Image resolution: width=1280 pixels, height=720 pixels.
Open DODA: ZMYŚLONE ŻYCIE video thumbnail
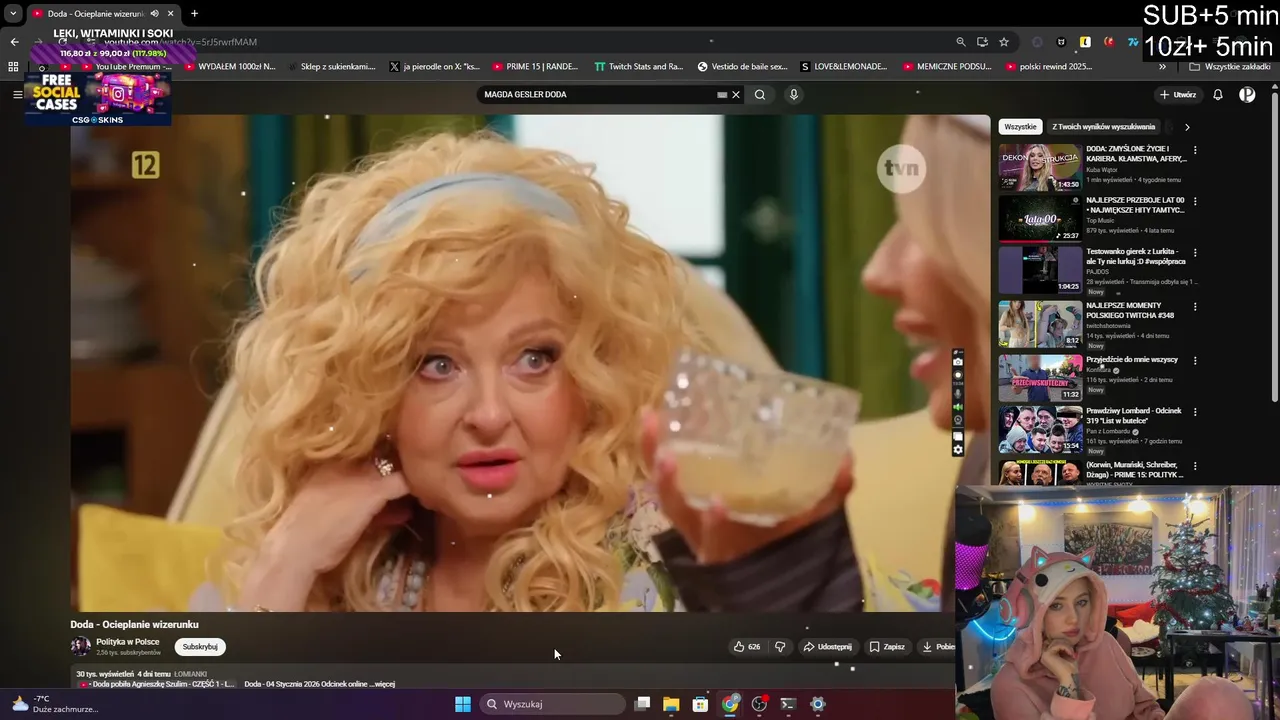tap(1040, 167)
